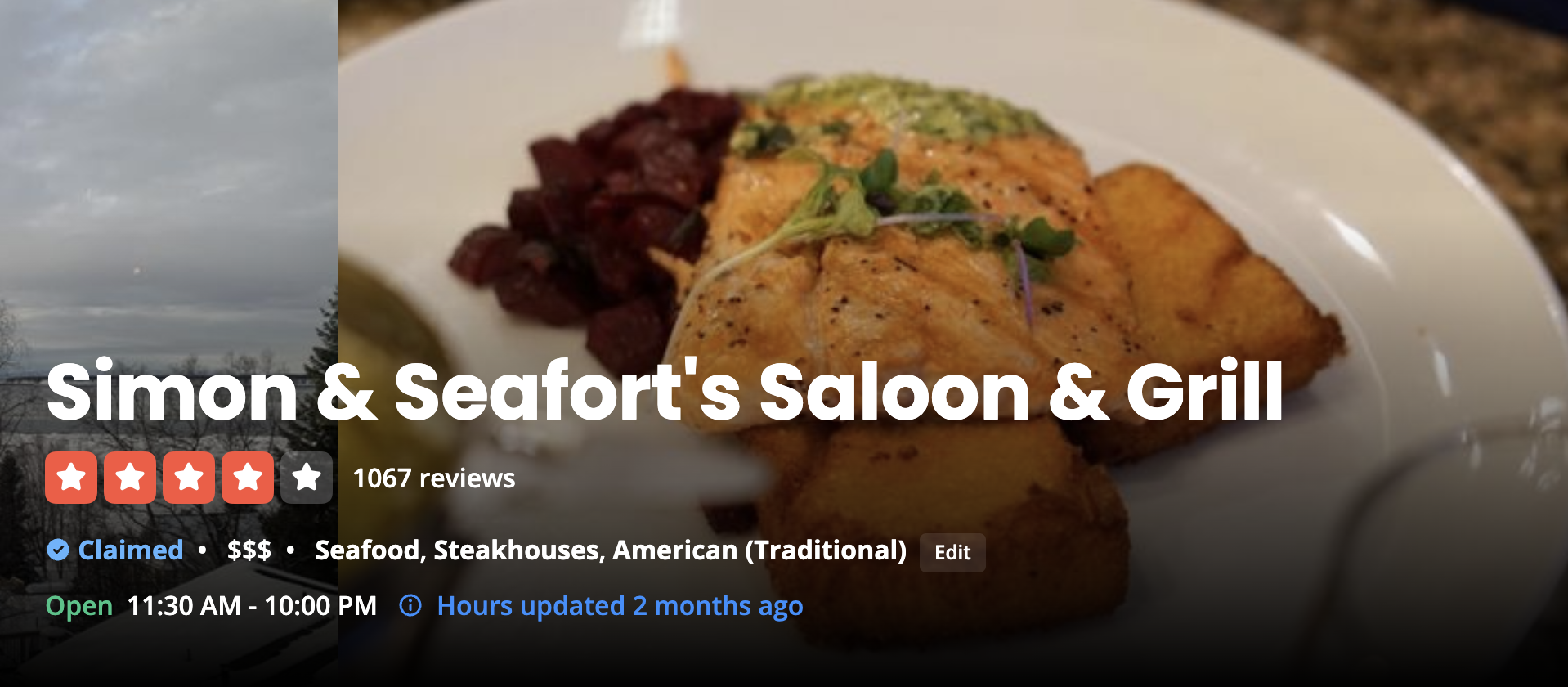Open Hours updated 2 months ago link
This screenshot has width=1568, height=687.
pyautogui.click(x=620, y=606)
